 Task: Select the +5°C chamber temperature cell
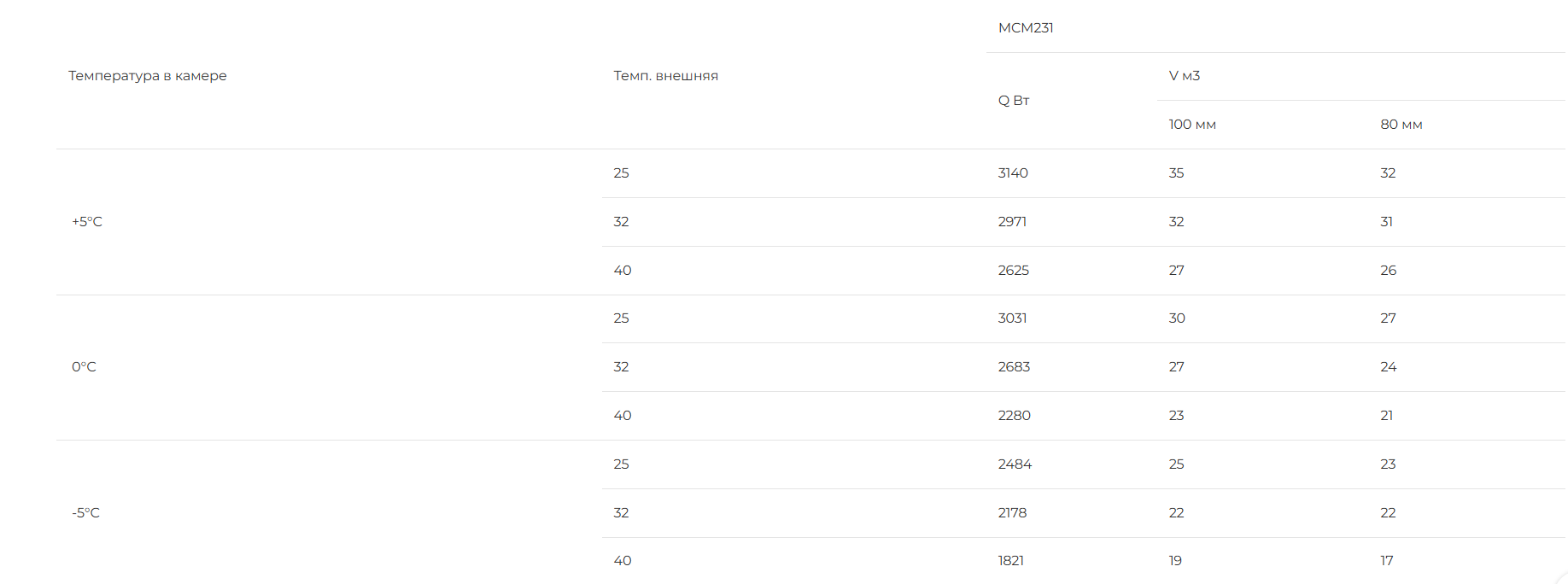(x=87, y=222)
